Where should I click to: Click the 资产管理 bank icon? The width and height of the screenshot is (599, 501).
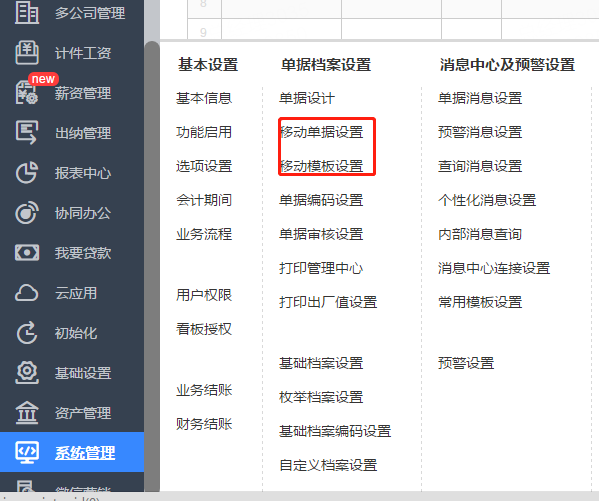[27, 413]
